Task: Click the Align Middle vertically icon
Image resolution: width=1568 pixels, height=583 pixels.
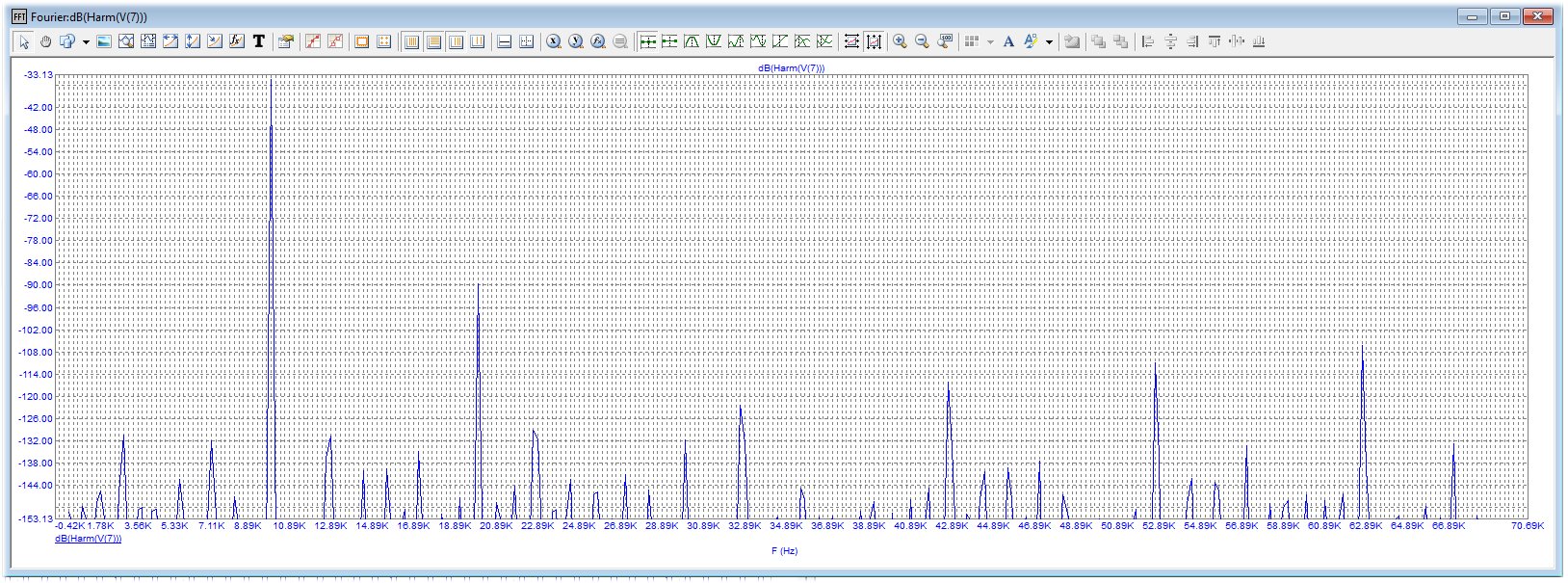Action: [x=1237, y=41]
